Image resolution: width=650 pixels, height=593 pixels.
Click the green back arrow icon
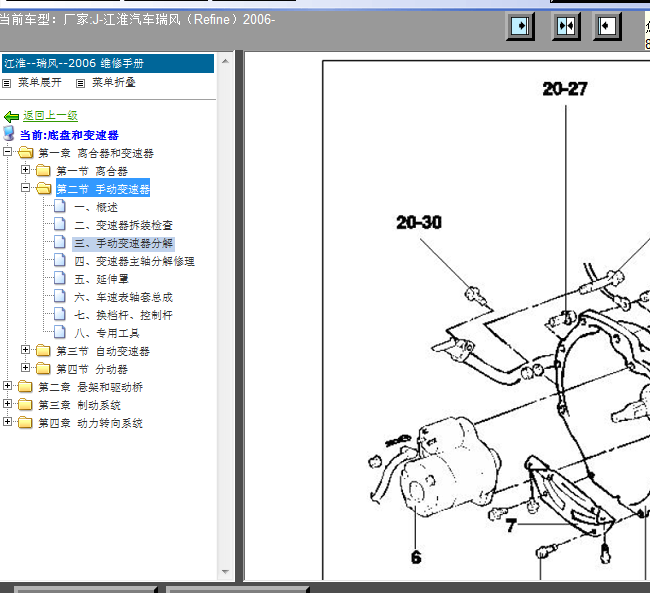coord(11,117)
